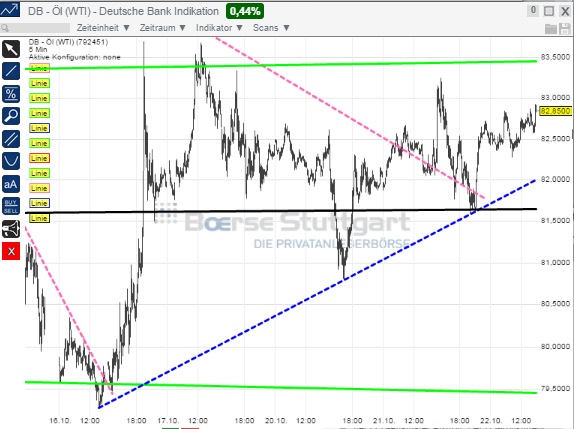Click the window title DB - Öl (WTI) - Deutsche Bank Indikation
This screenshot has width=574, height=429.
coord(123,11)
